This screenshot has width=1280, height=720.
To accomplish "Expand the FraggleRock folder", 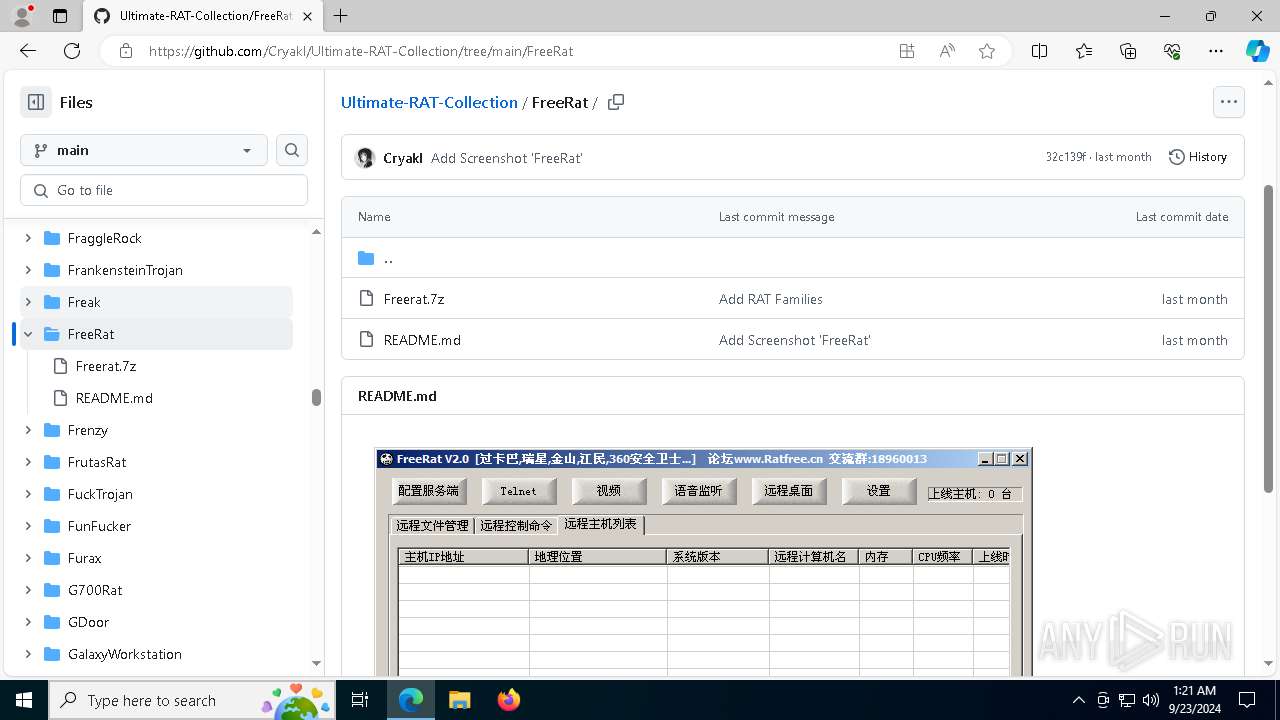I will point(28,238).
